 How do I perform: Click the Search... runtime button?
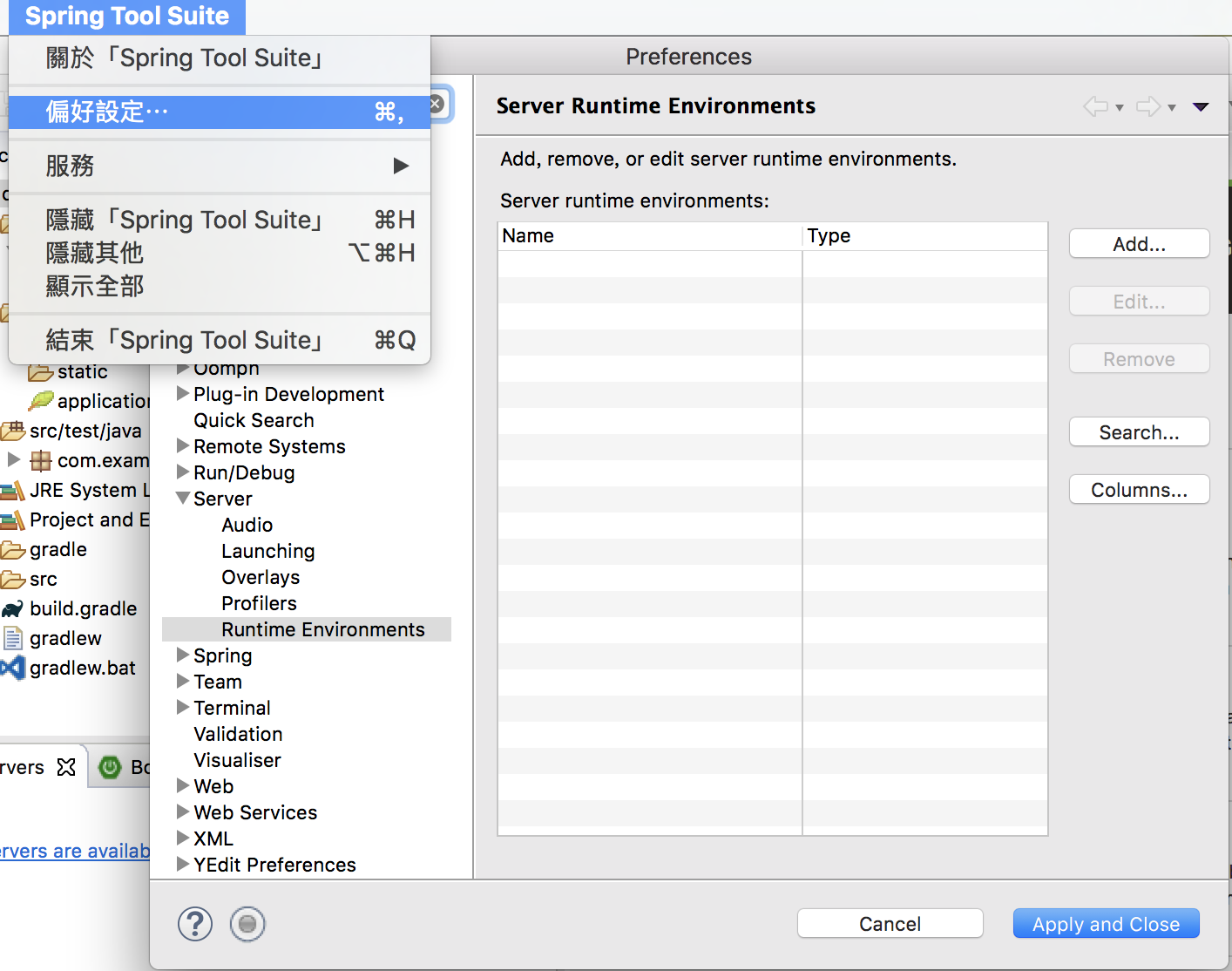point(1140,432)
